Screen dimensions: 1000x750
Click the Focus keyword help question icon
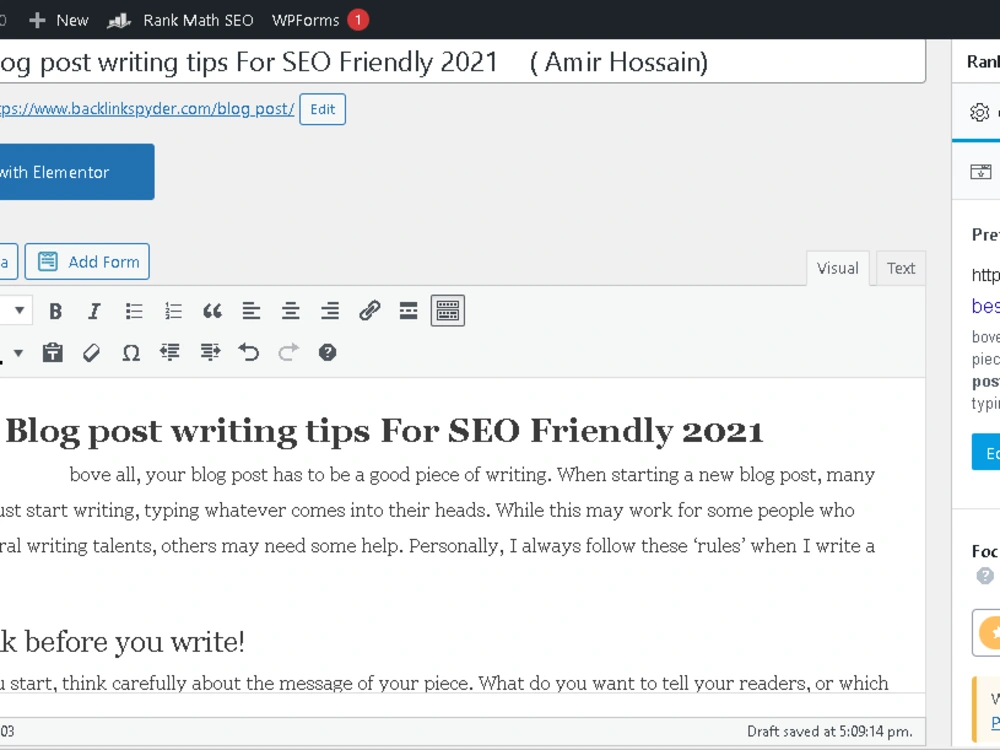pos(985,577)
